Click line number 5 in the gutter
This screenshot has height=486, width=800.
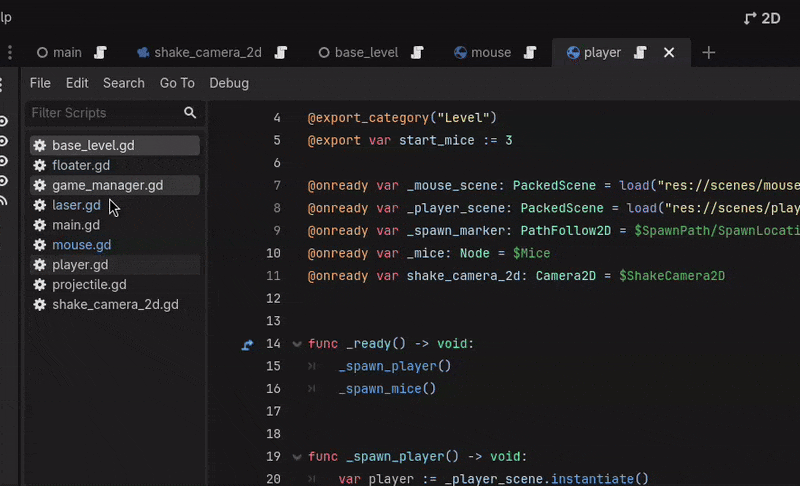(x=277, y=140)
